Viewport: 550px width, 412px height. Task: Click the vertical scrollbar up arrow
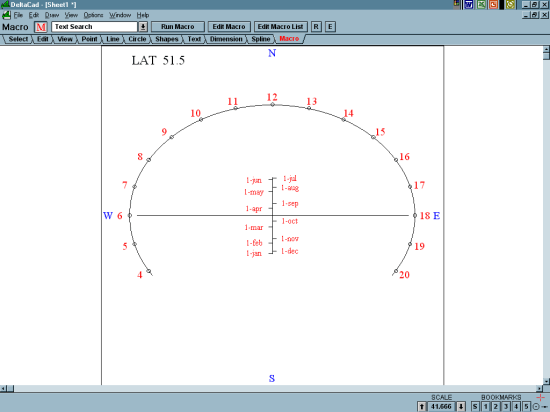coord(546,49)
